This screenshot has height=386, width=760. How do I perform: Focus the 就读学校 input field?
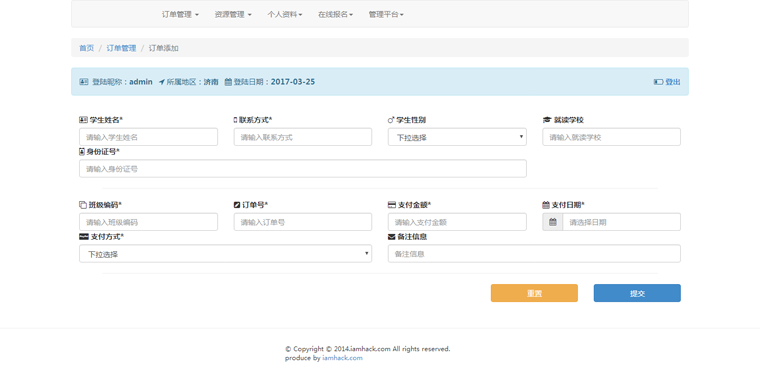point(612,137)
